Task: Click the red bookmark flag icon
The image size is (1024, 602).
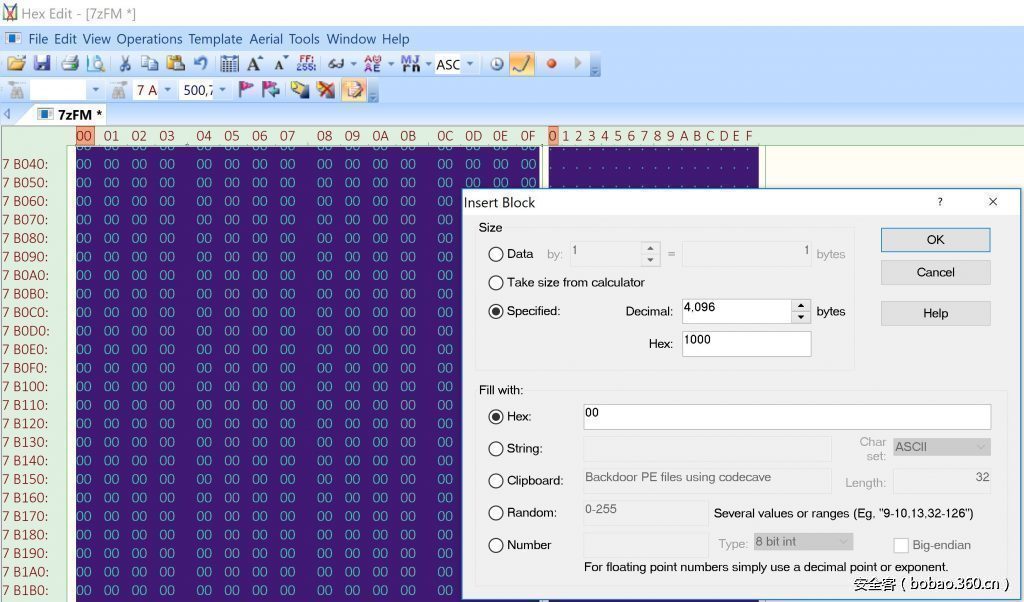Action: tap(246, 90)
